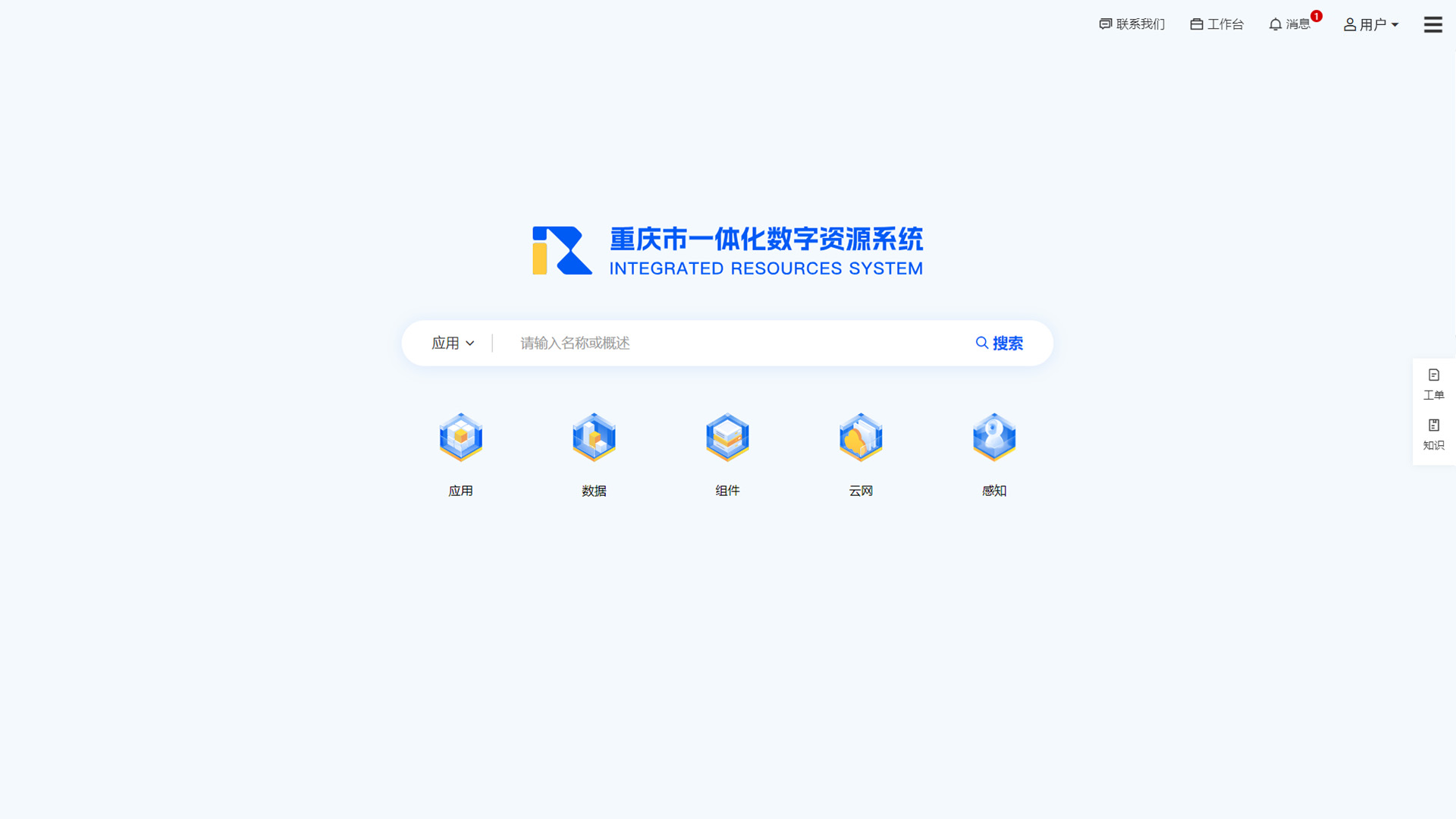
Task: Click the 云网 label under its icon
Action: click(861, 491)
